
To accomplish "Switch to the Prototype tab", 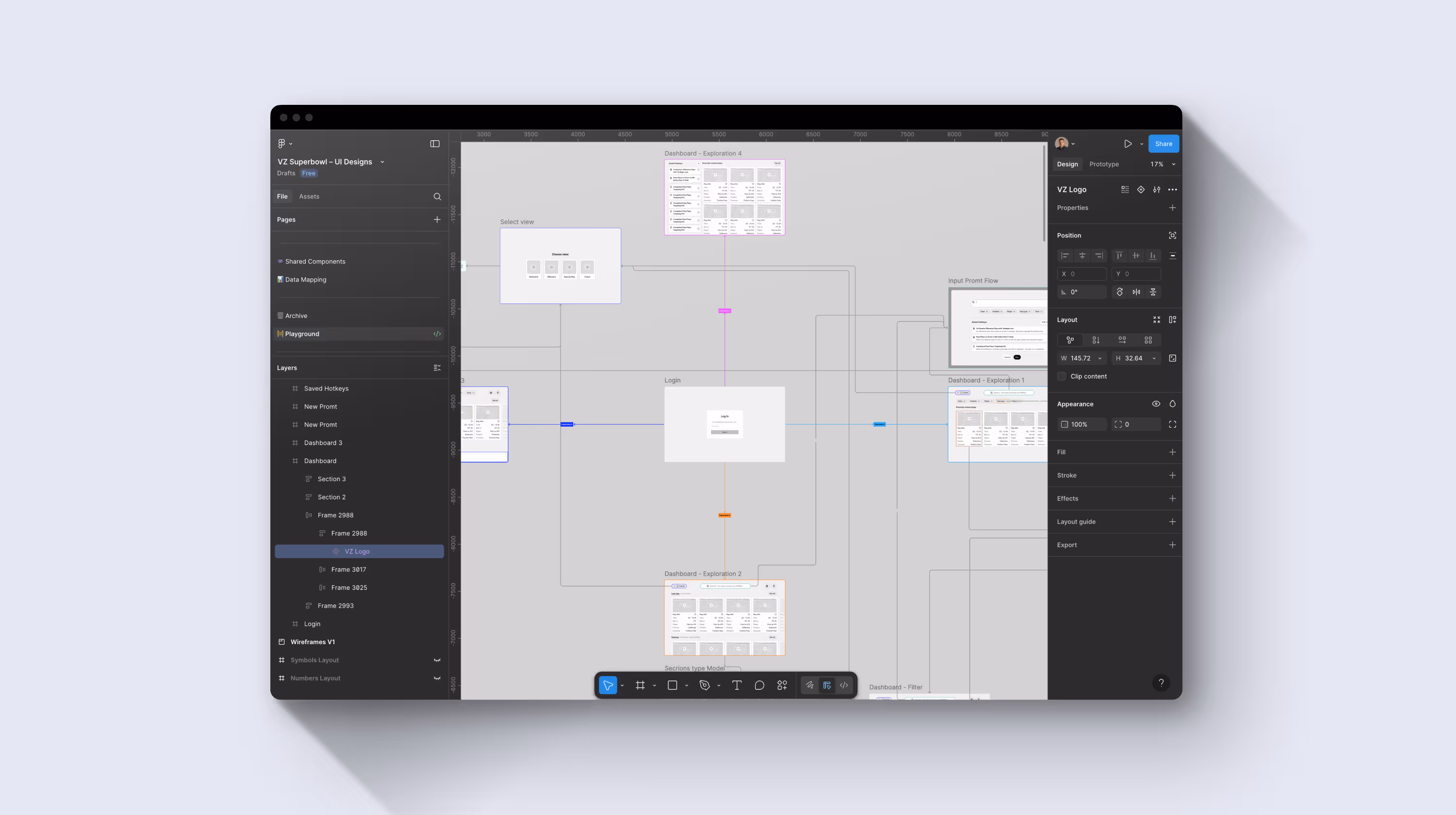I will pos(1104,164).
